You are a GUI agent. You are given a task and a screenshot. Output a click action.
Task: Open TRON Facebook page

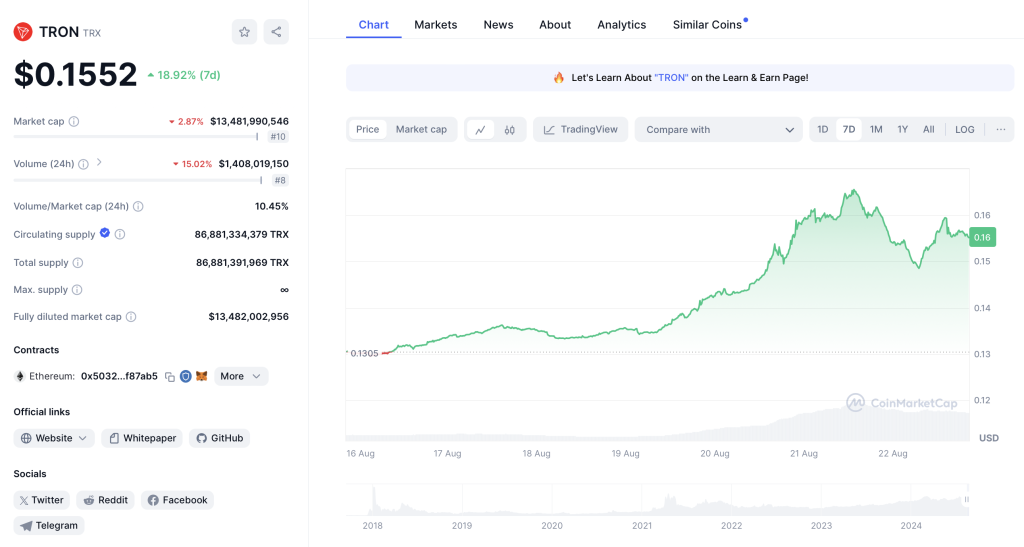(177, 500)
